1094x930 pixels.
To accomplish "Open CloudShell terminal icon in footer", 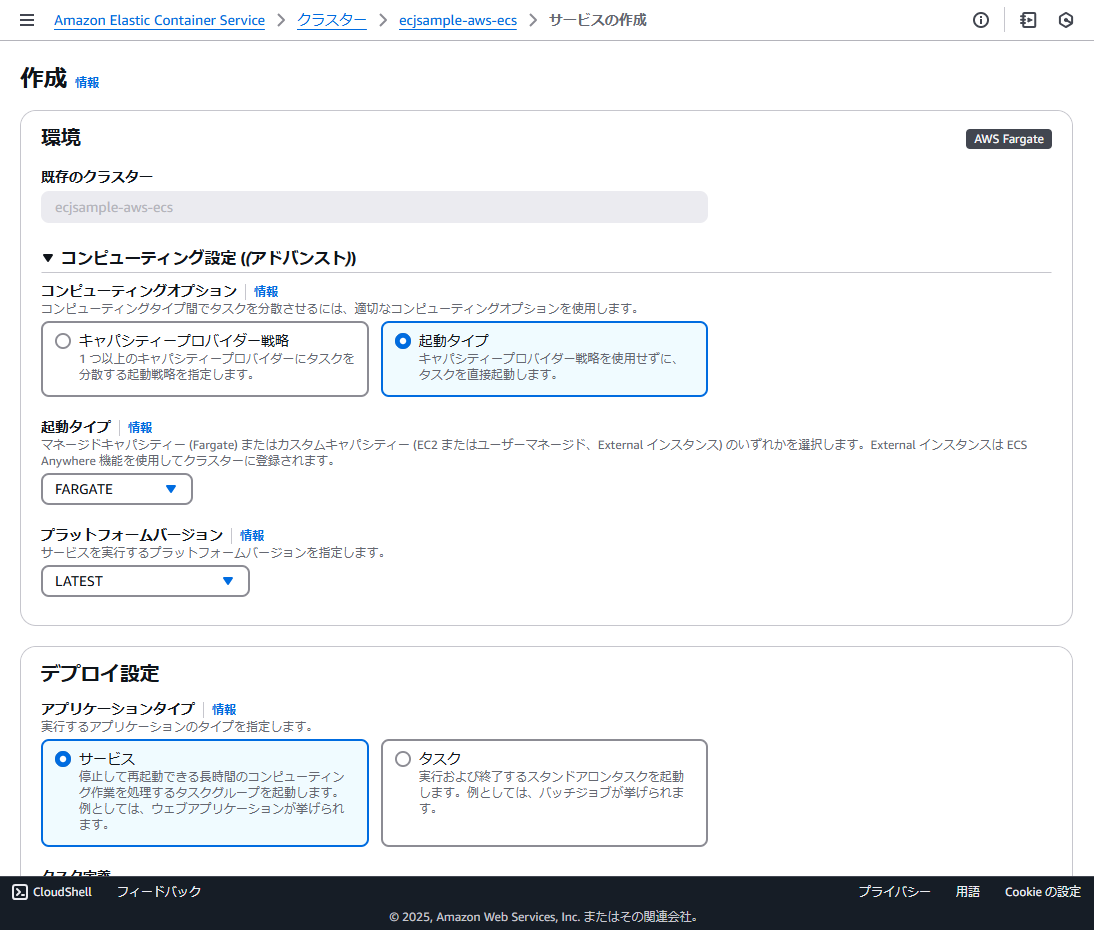I will [x=20, y=892].
